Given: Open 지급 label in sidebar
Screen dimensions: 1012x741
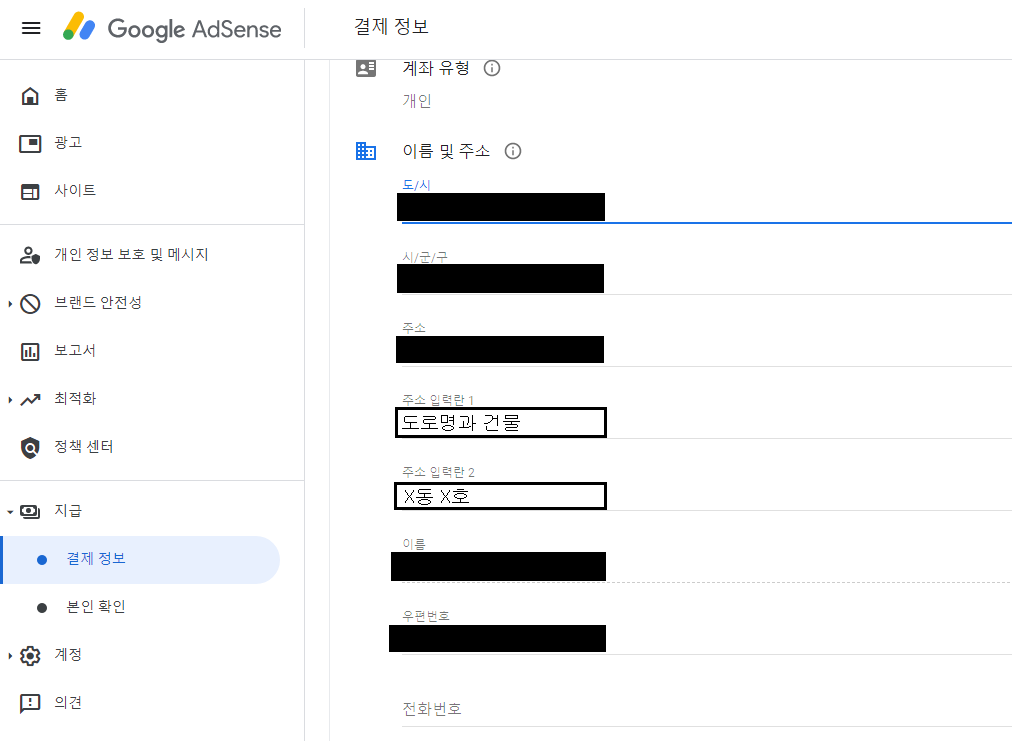Looking at the screenshot, I should 68,511.
